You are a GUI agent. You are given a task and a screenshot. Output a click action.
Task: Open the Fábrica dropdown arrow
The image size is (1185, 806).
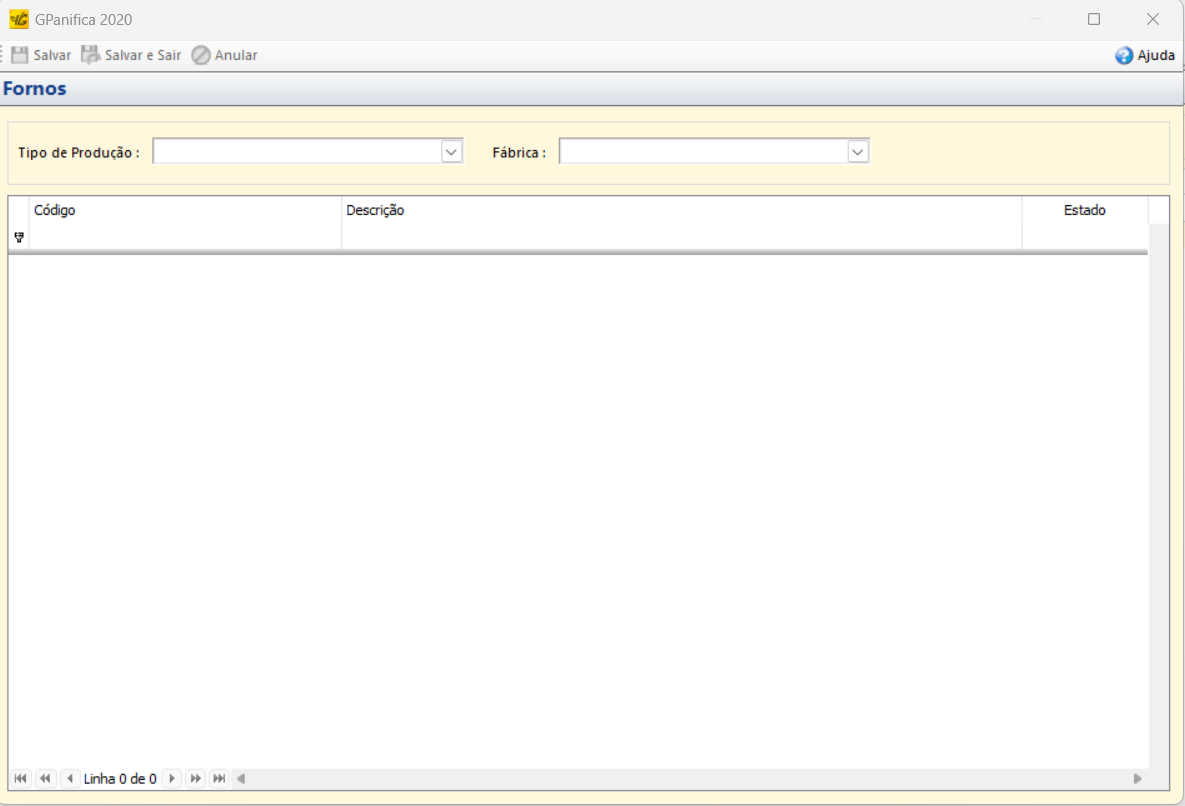858,151
